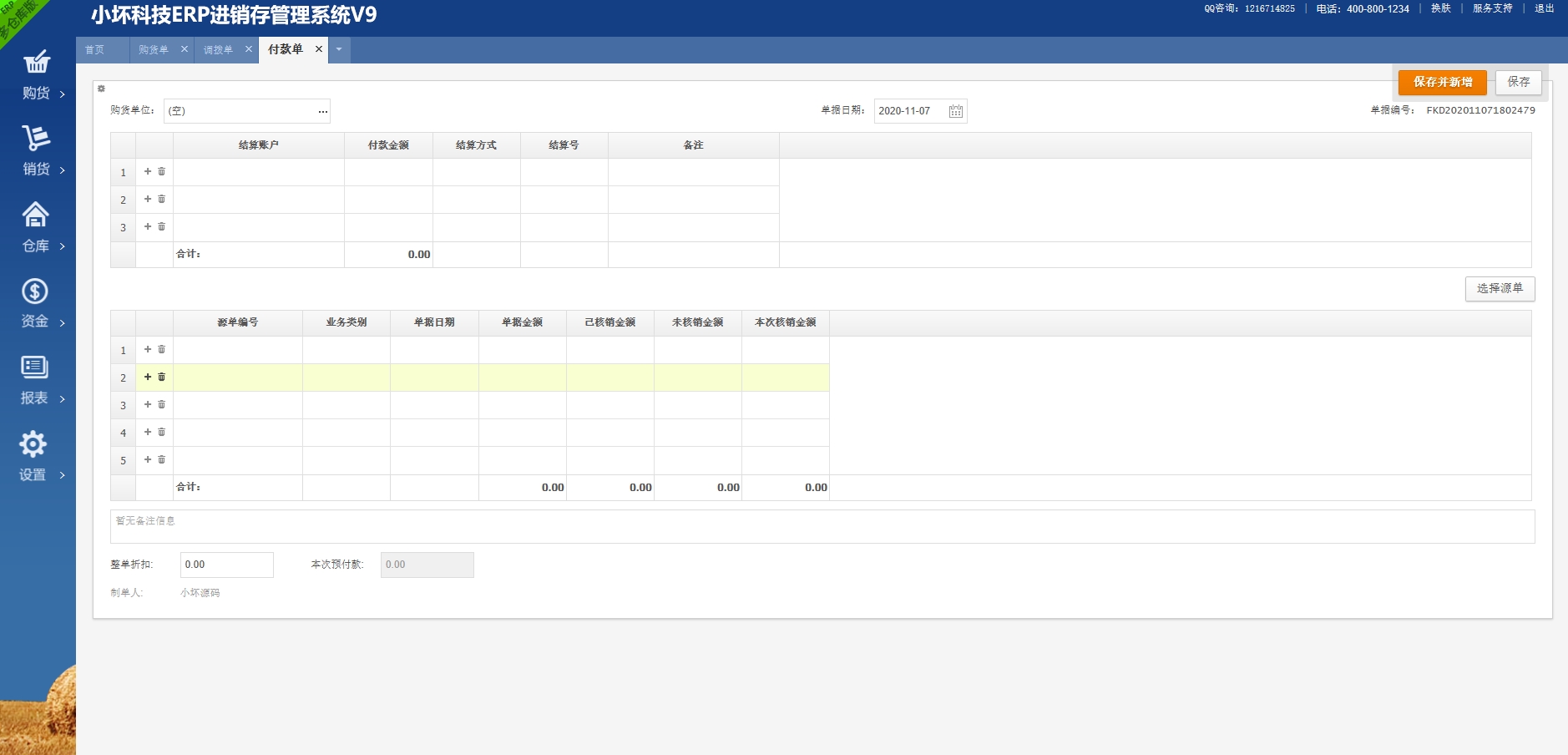The image size is (1568, 755).
Task: Delete settlement account row 2
Action: 162,199
